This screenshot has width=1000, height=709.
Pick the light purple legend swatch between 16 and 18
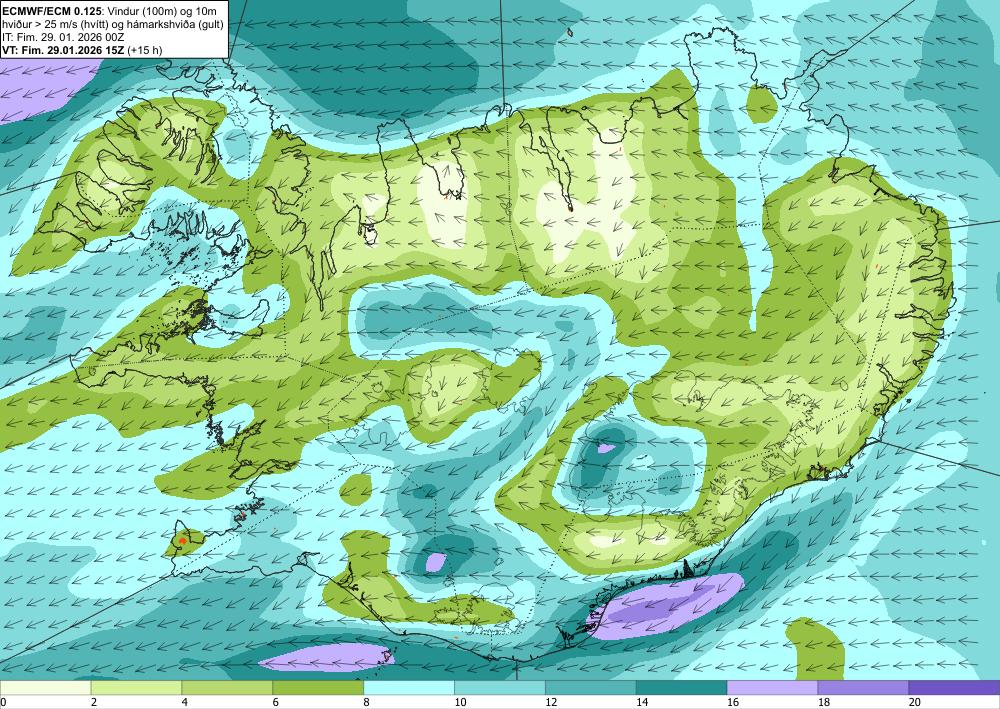pos(772,687)
